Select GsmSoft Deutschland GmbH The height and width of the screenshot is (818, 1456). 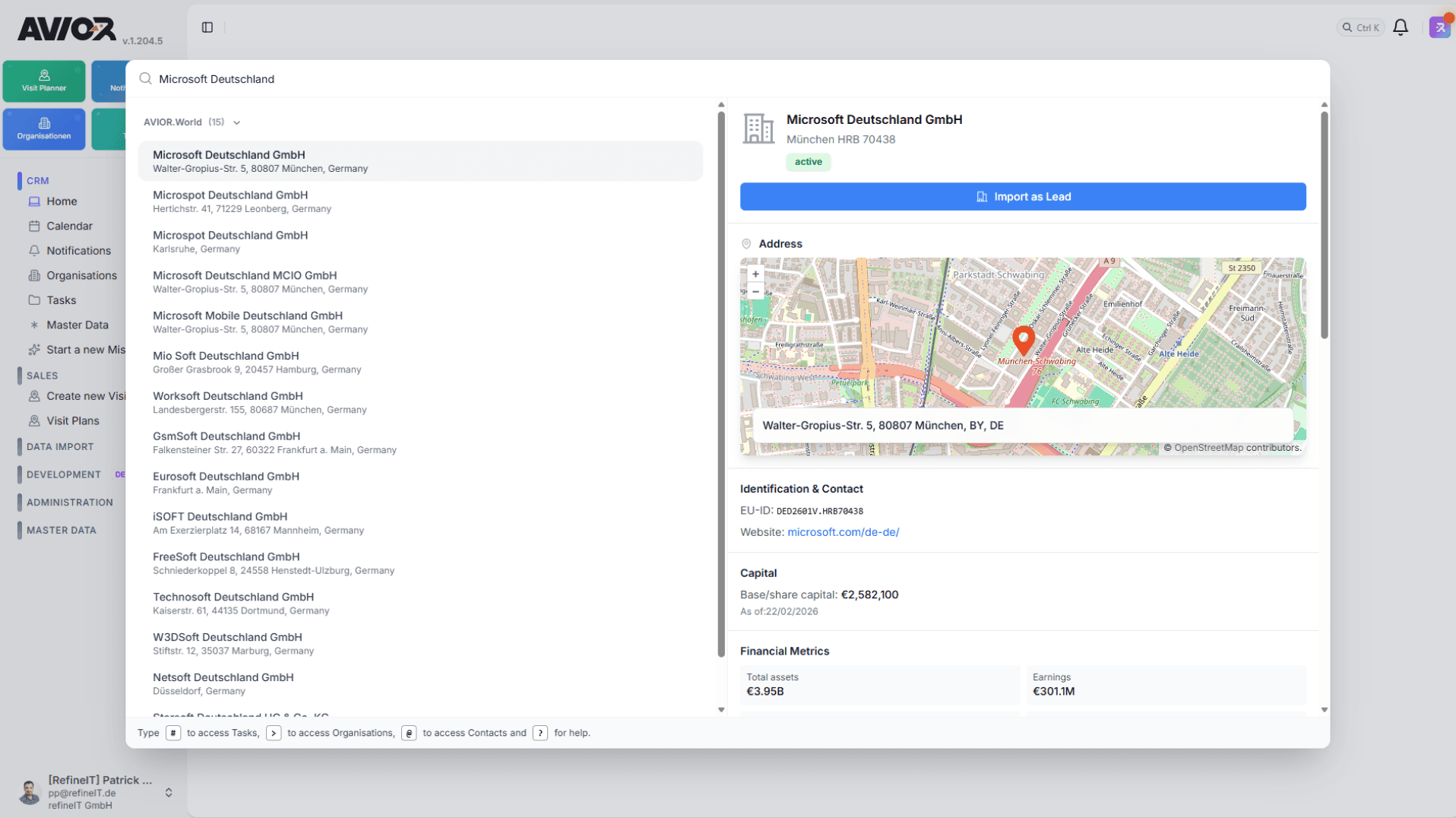(420, 443)
